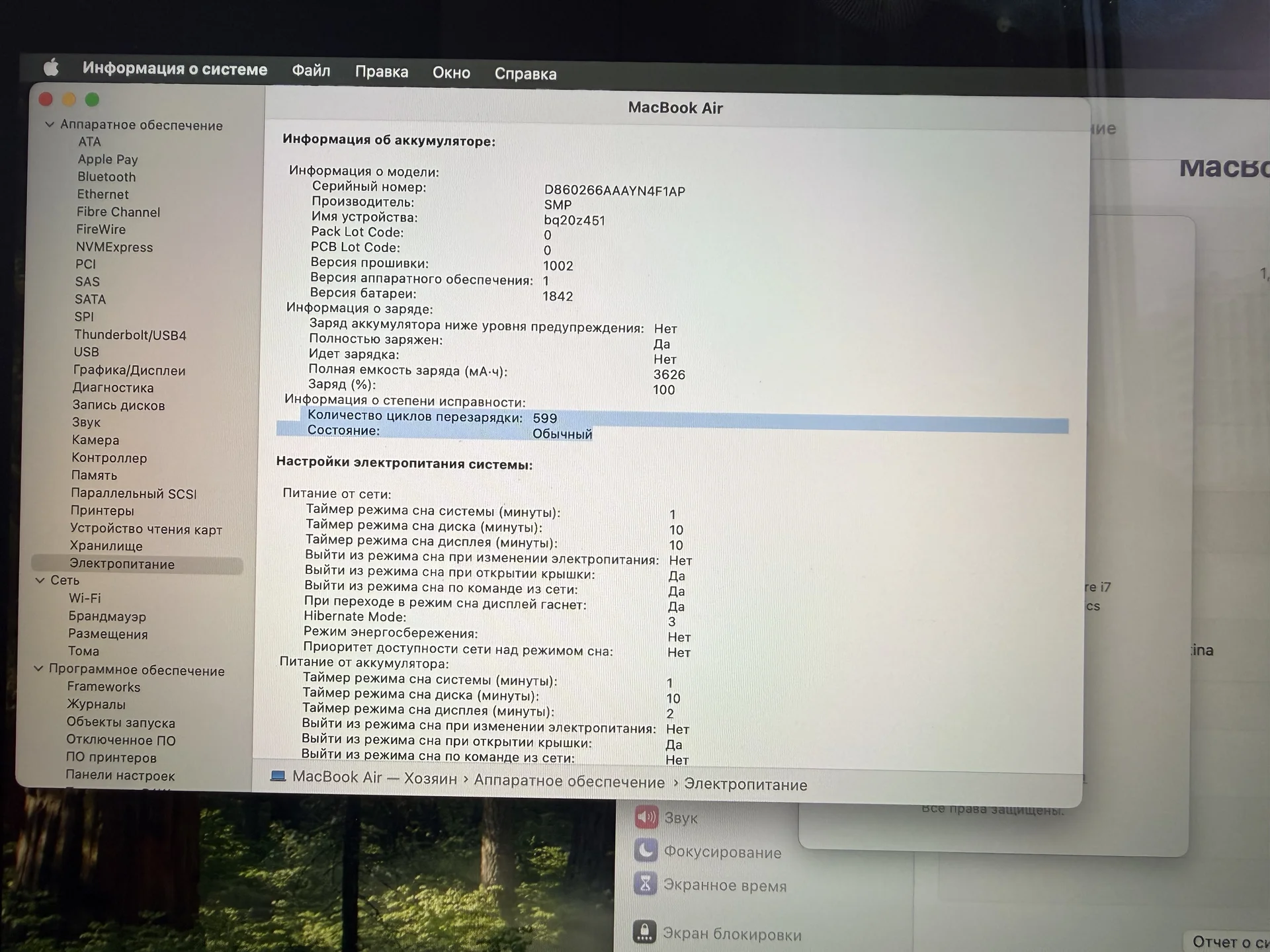Select USB in the sidebar
This screenshot has width=1270, height=952.
coord(86,352)
